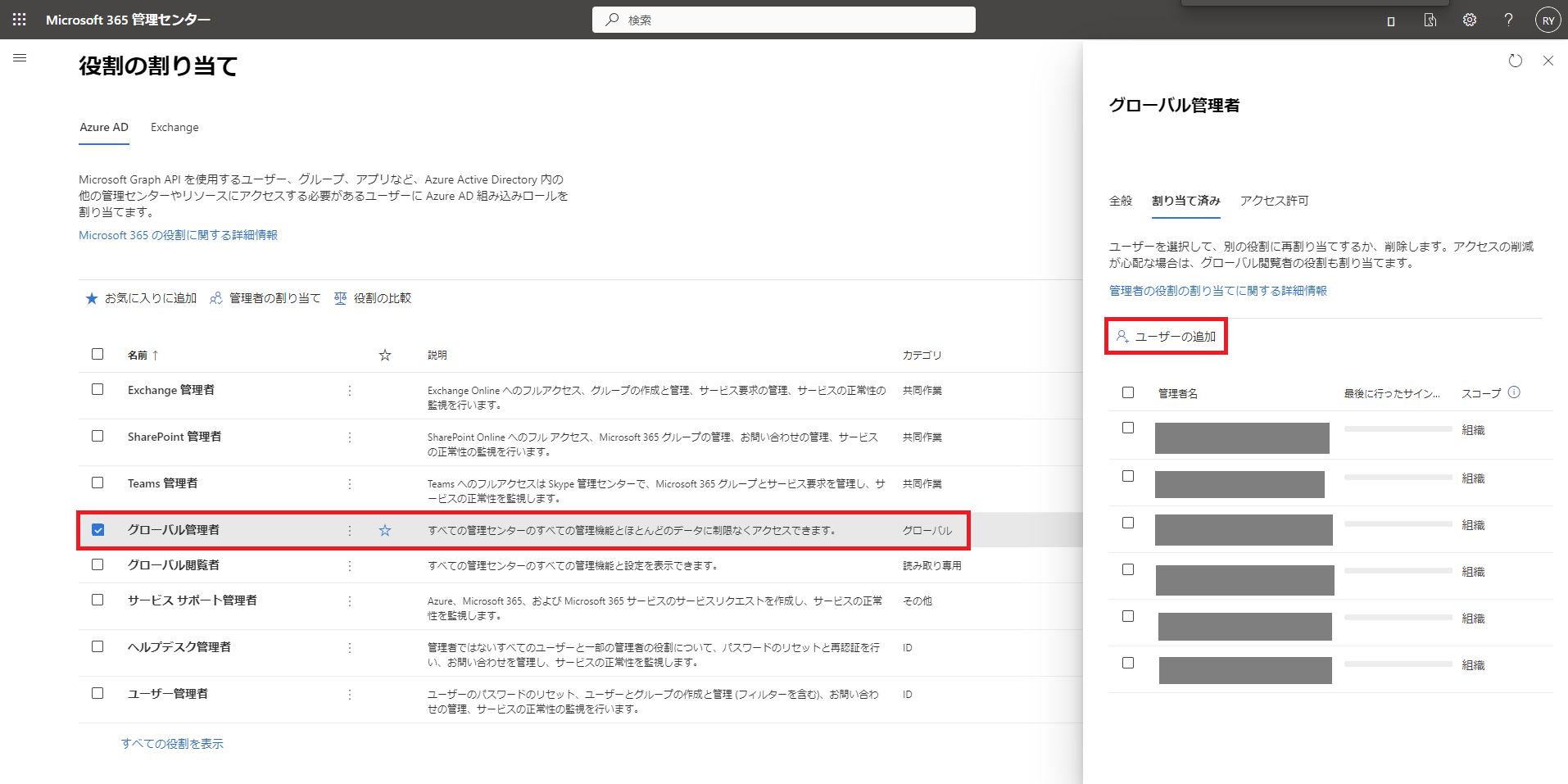Switch to the Exchange tab

[x=174, y=128]
